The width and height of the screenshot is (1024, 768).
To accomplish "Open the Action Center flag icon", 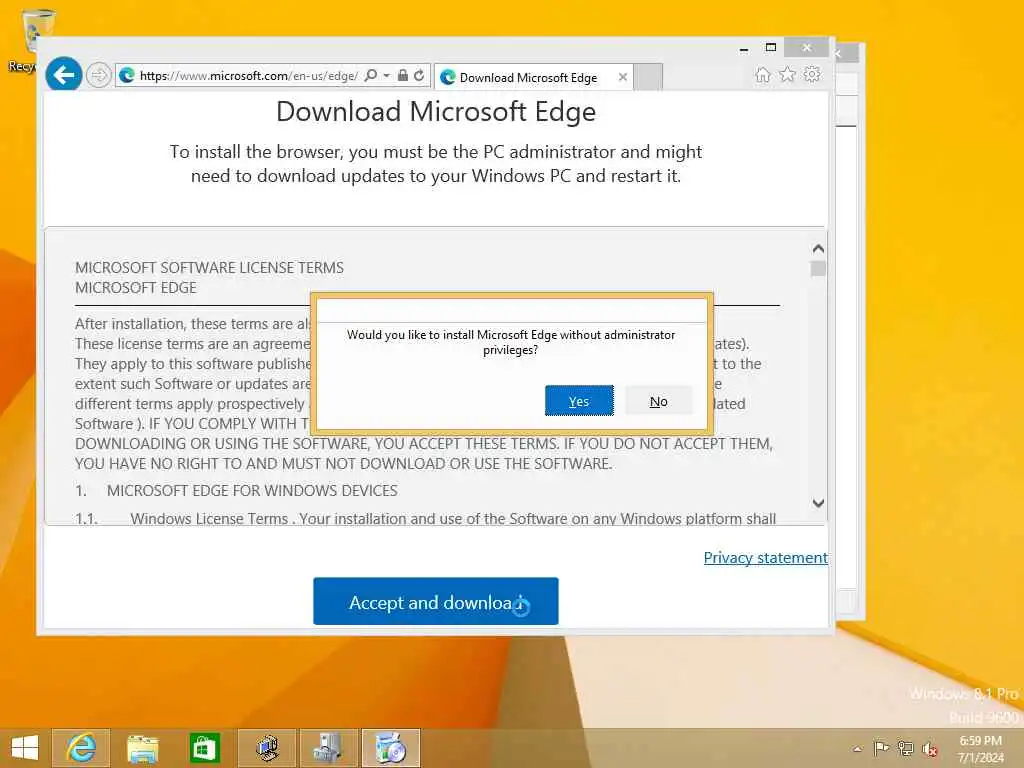I will pyautogui.click(x=881, y=748).
